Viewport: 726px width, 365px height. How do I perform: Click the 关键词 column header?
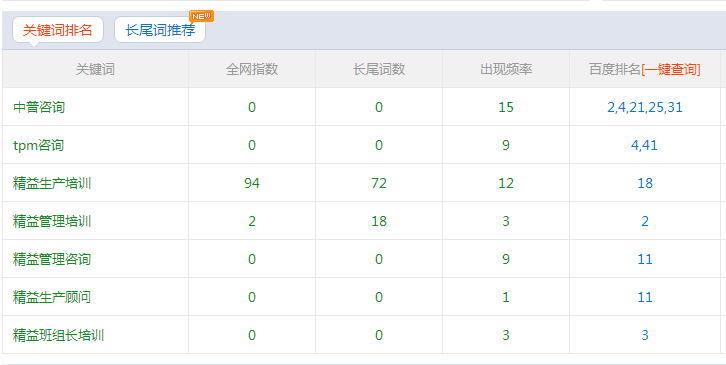95,69
